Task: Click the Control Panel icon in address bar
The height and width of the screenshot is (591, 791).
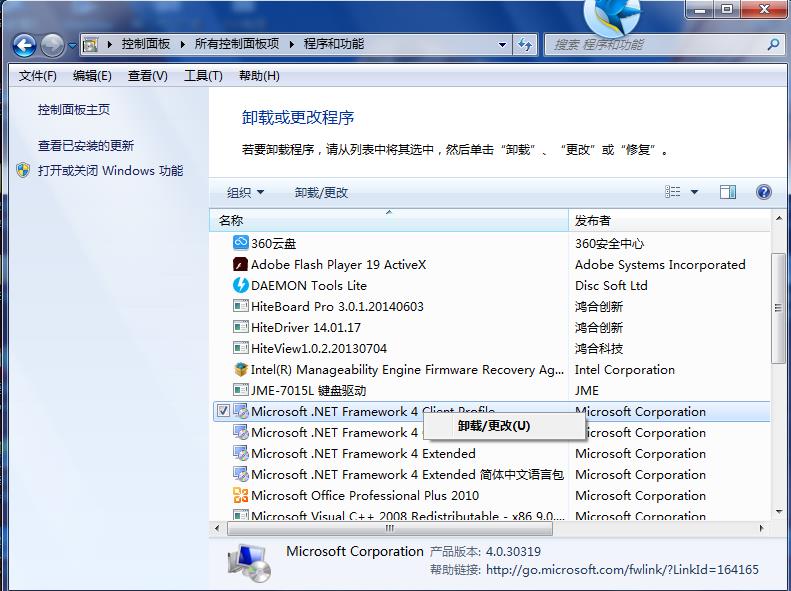Action: 90,45
